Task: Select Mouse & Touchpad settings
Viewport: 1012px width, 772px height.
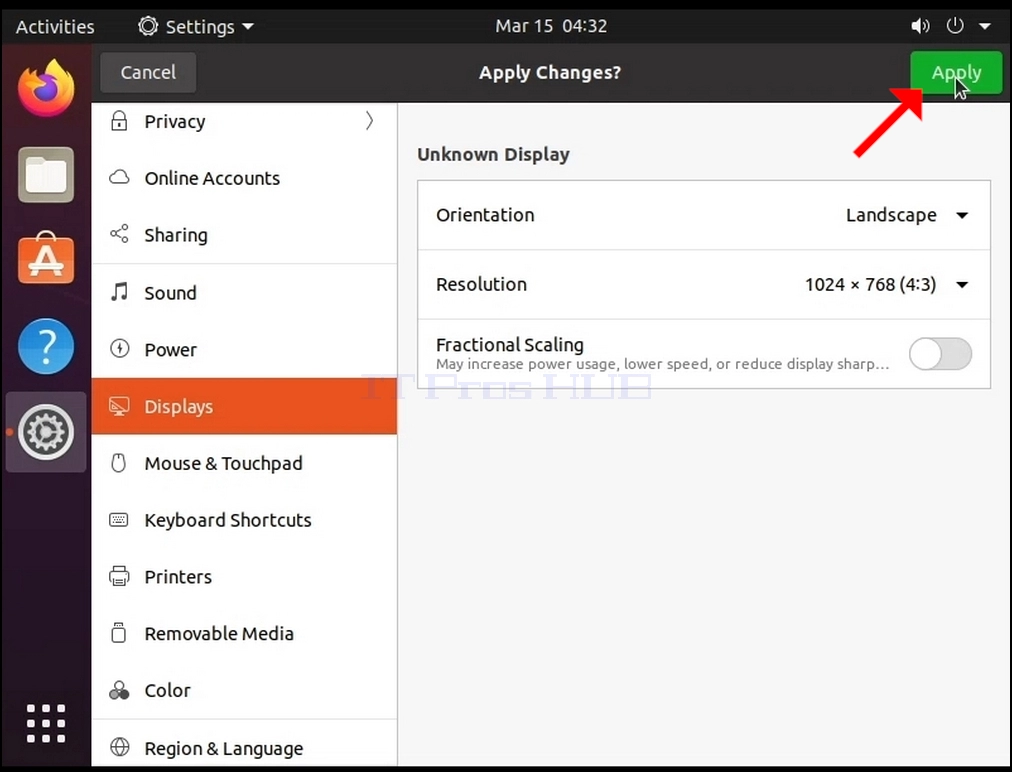Action: [244, 463]
